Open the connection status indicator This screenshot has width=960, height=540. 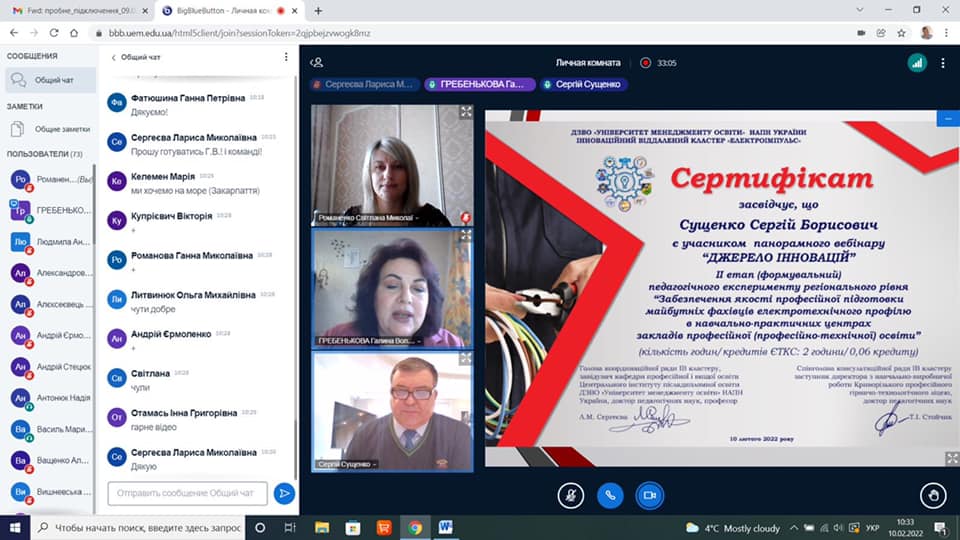pyautogui.click(x=916, y=62)
